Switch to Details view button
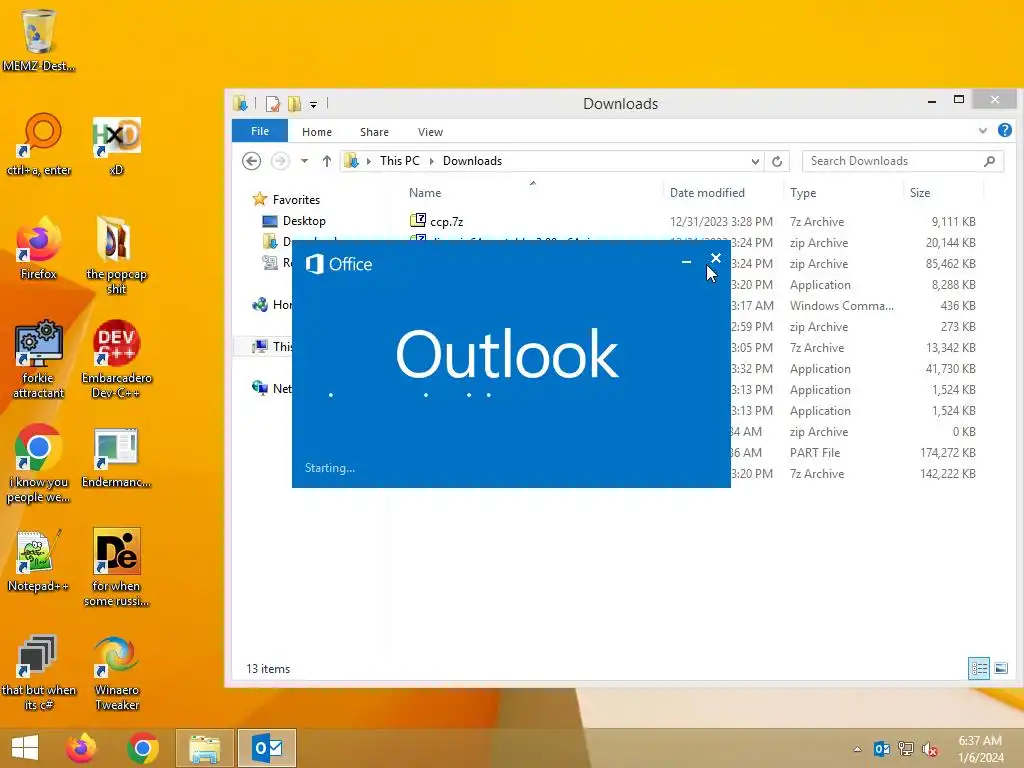 [979, 668]
